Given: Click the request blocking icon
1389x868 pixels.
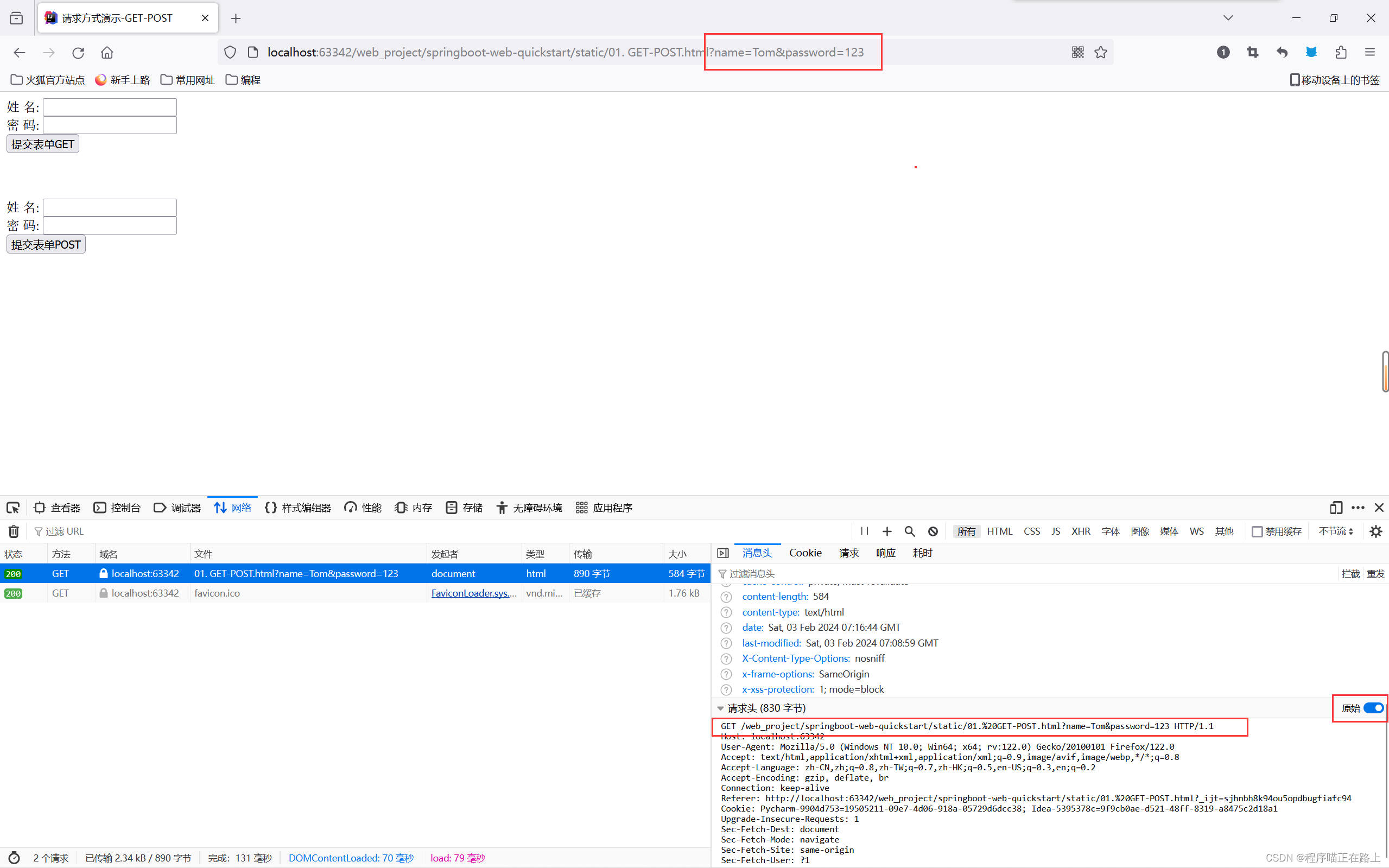Looking at the screenshot, I should 933,531.
